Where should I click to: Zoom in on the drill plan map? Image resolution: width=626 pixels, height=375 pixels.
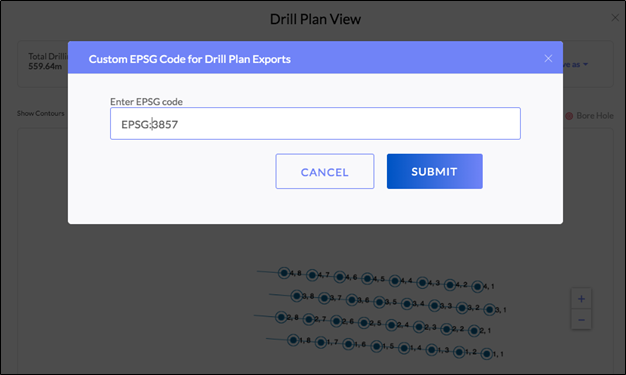point(581,299)
